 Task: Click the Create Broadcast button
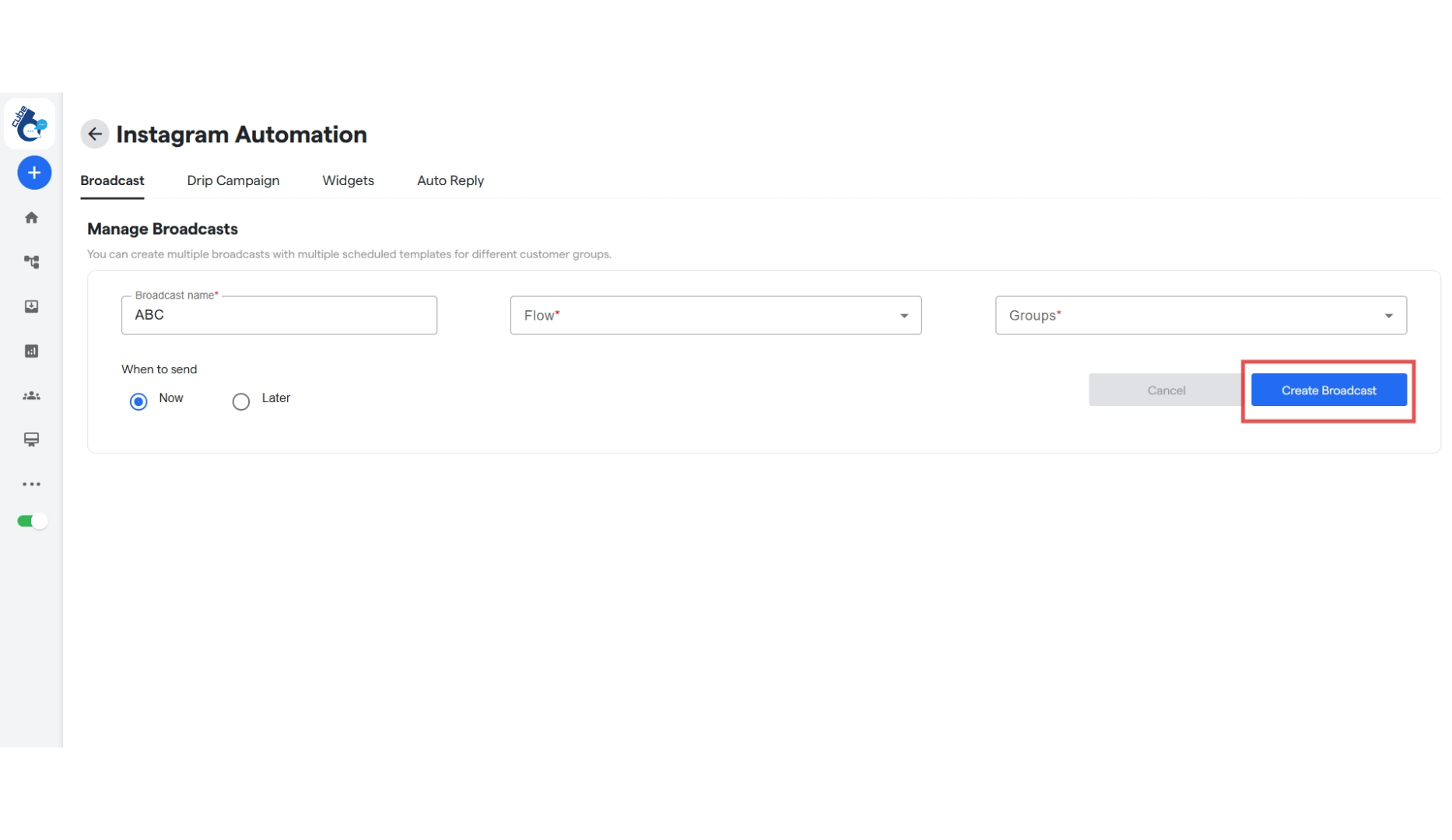coord(1329,390)
